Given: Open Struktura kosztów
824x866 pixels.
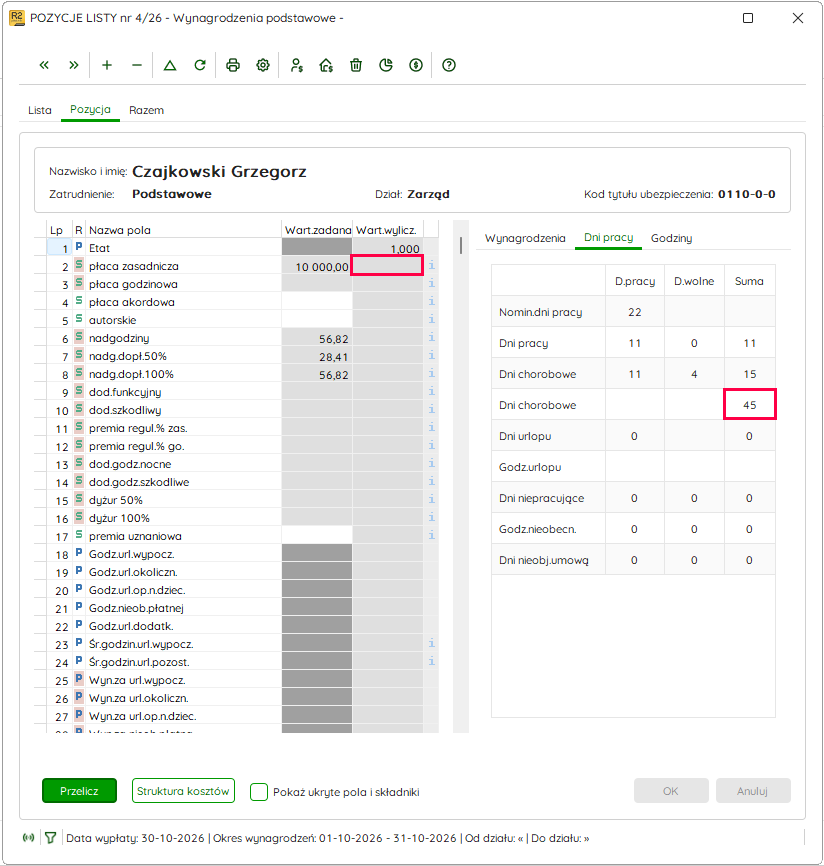Looking at the screenshot, I should tap(183, 791).
